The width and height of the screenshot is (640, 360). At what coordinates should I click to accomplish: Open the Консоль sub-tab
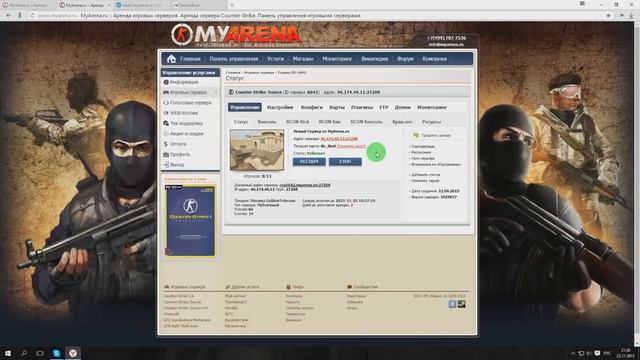(267, 122)
